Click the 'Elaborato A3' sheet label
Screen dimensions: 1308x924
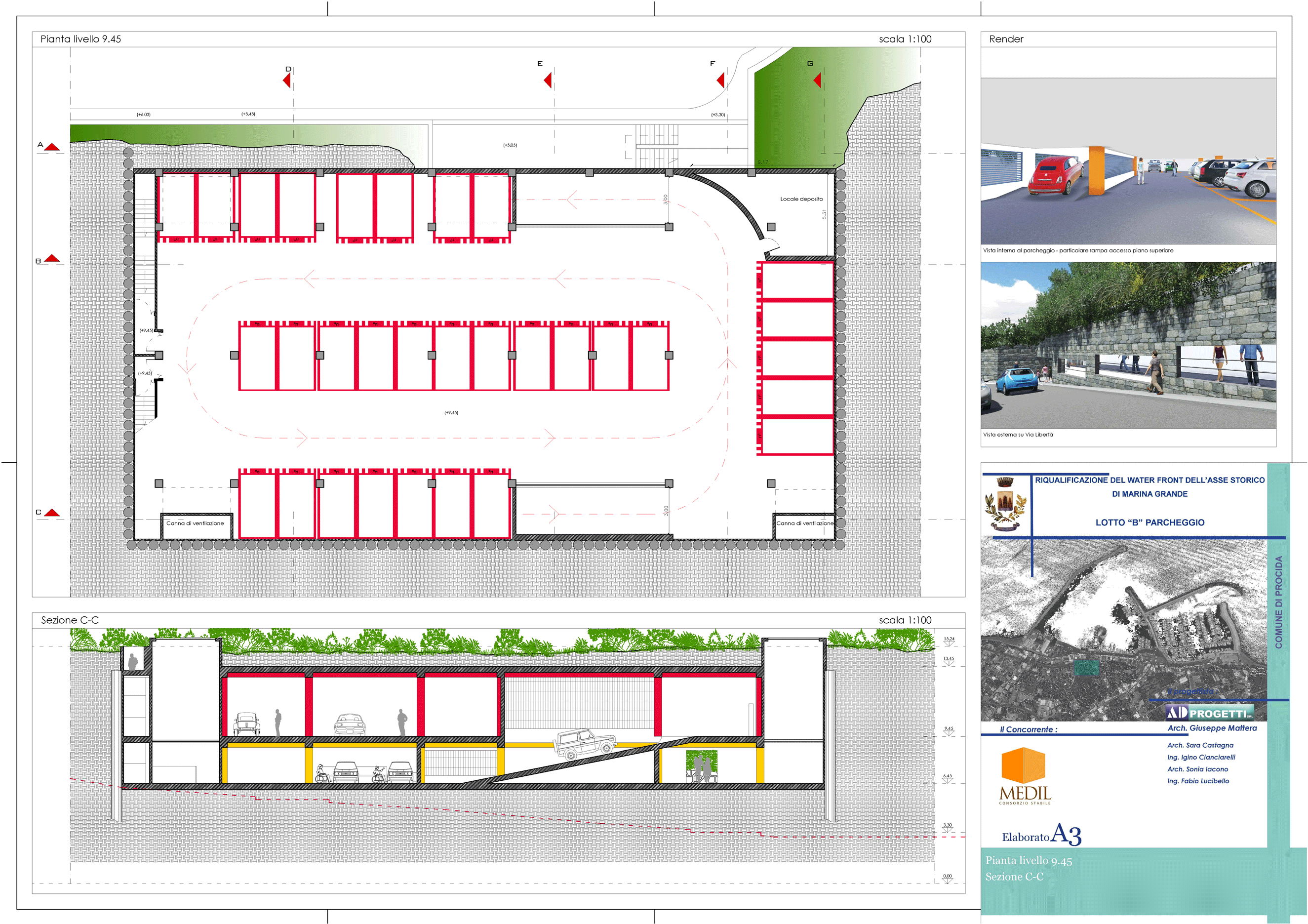(x=1041, y=834)
